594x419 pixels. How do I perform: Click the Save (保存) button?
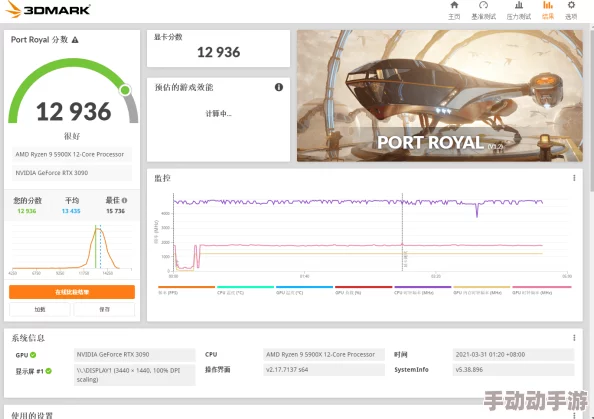pyautogui.click(x=104, y=310)
